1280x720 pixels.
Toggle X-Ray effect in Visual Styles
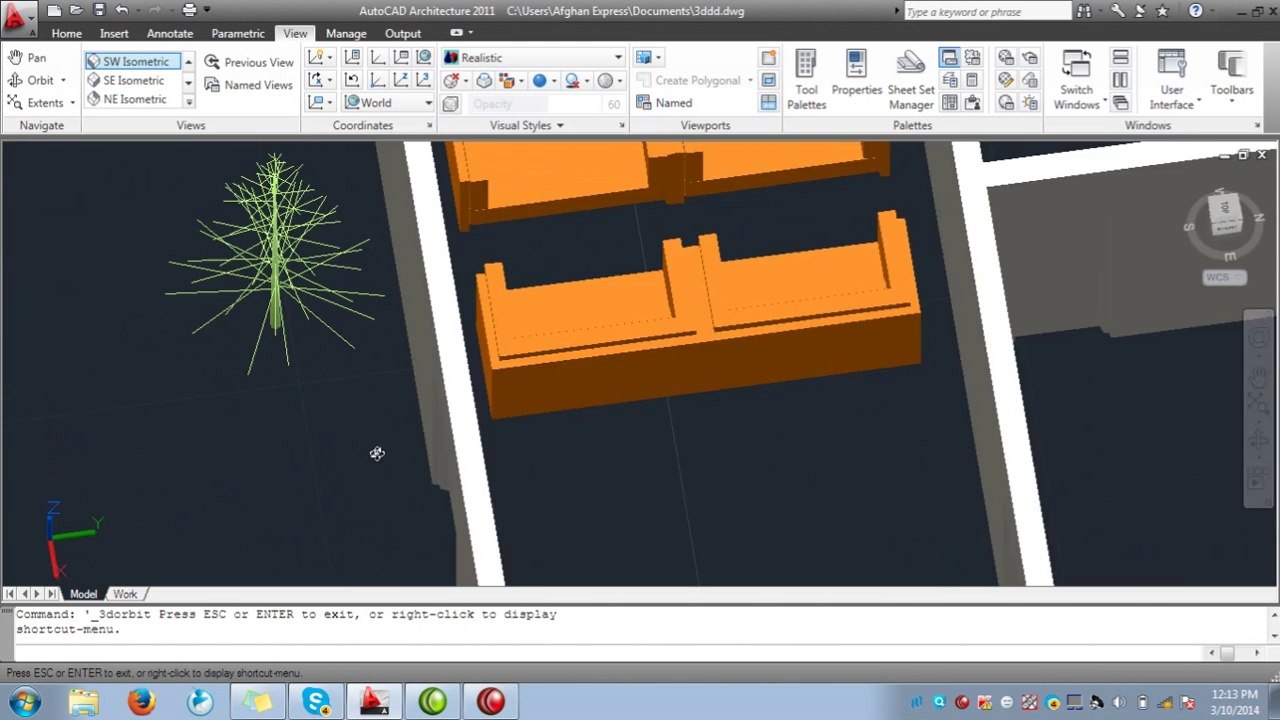(x=450, y=104)
